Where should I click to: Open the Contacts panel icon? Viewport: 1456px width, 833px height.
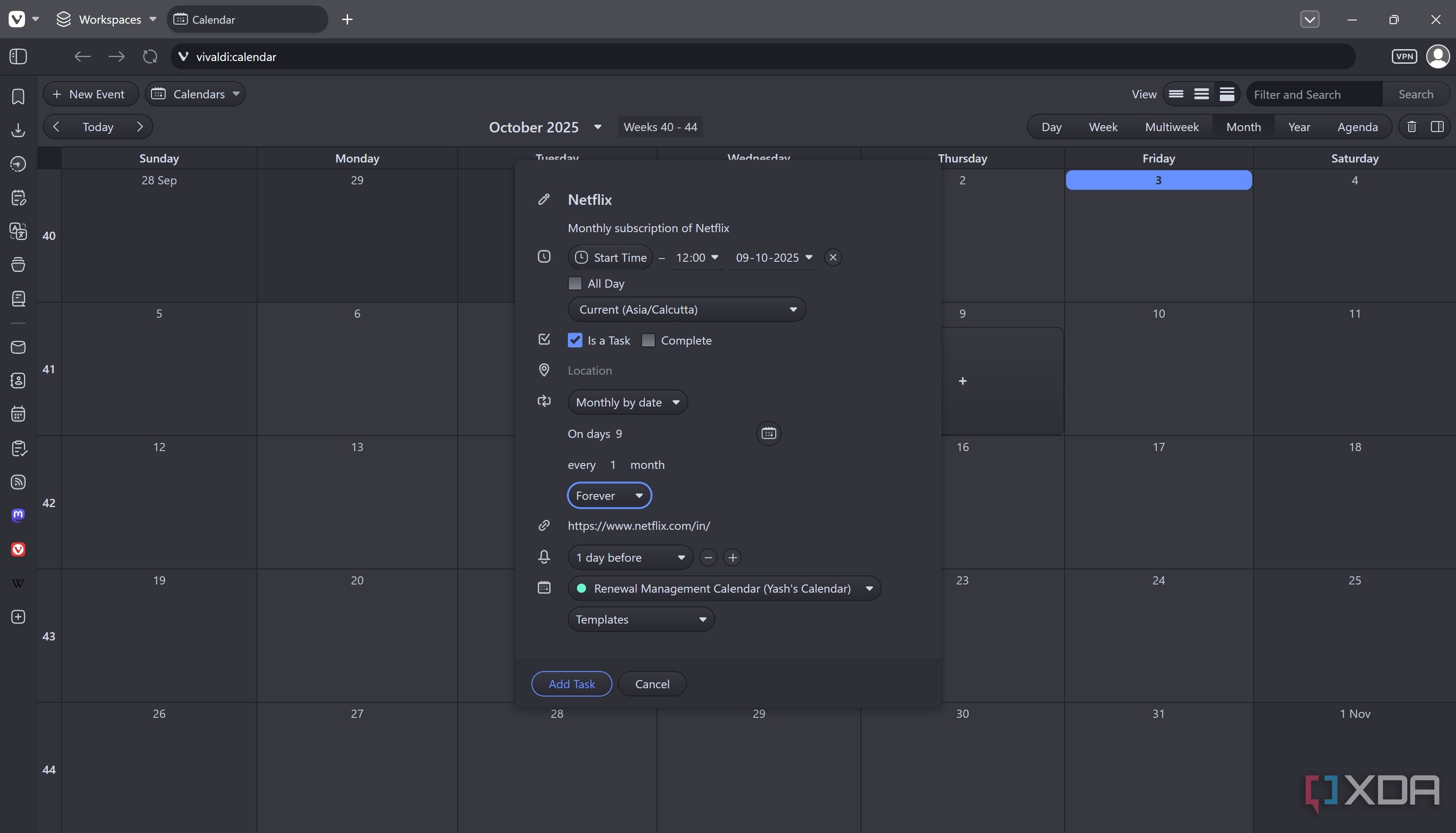[18, 381]
